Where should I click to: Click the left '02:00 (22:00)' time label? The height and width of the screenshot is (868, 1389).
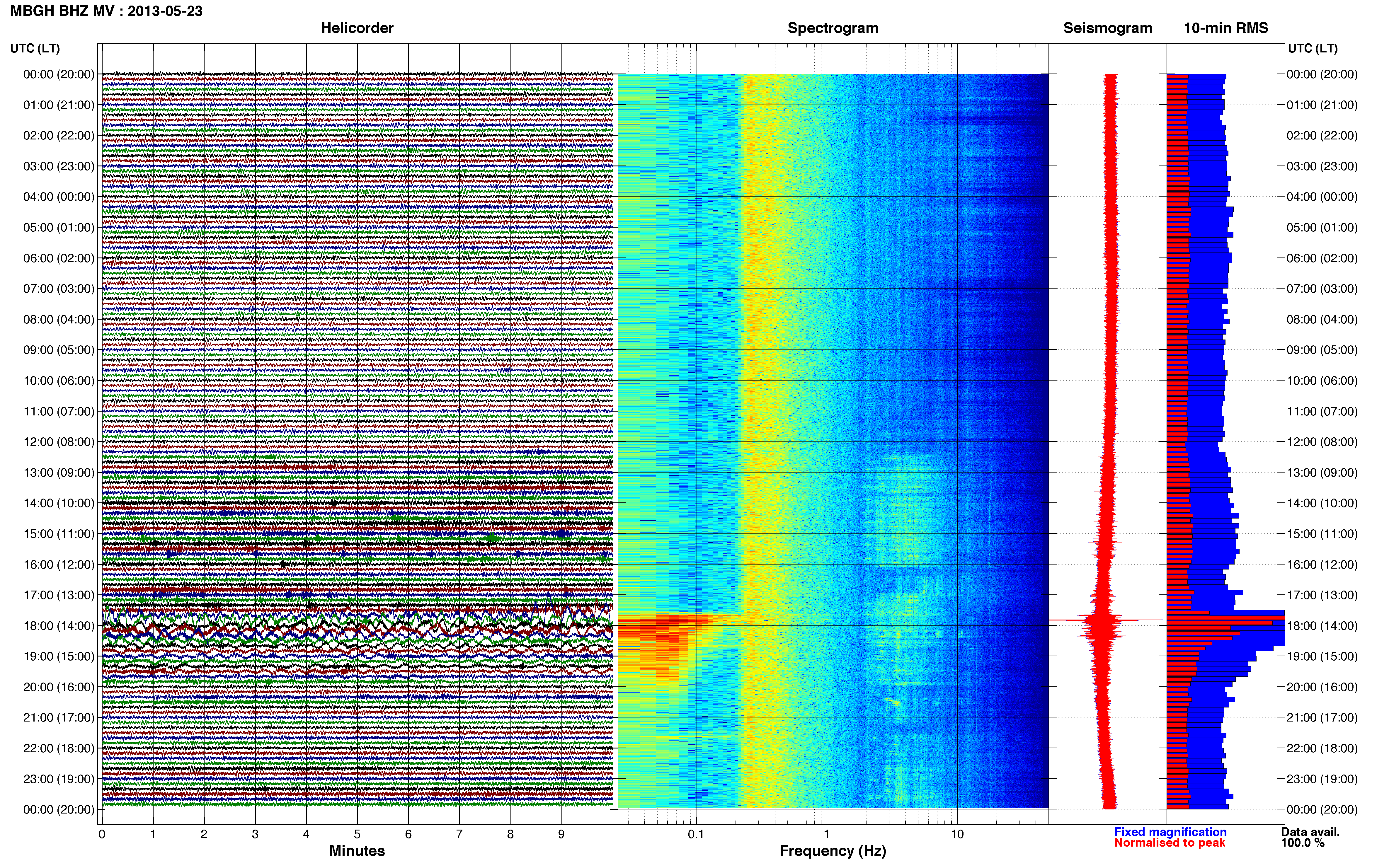coord(59,135)
